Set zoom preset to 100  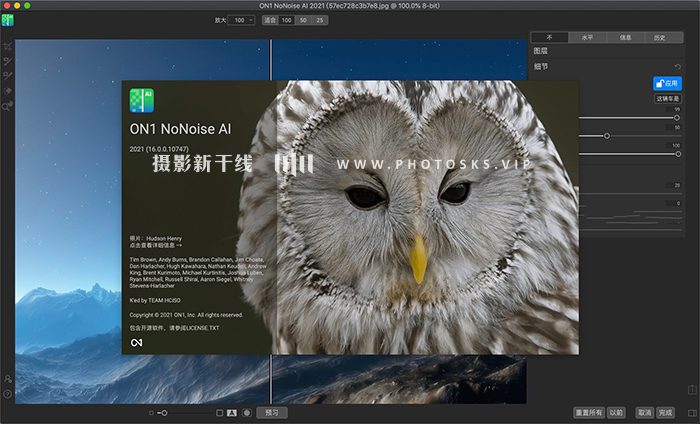tap(287, 20)
